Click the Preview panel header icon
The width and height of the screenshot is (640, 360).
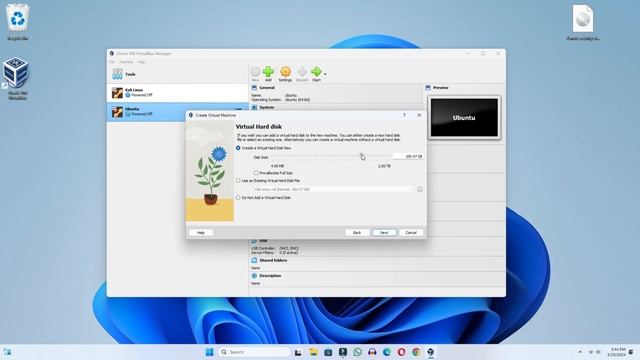point(428,88)
